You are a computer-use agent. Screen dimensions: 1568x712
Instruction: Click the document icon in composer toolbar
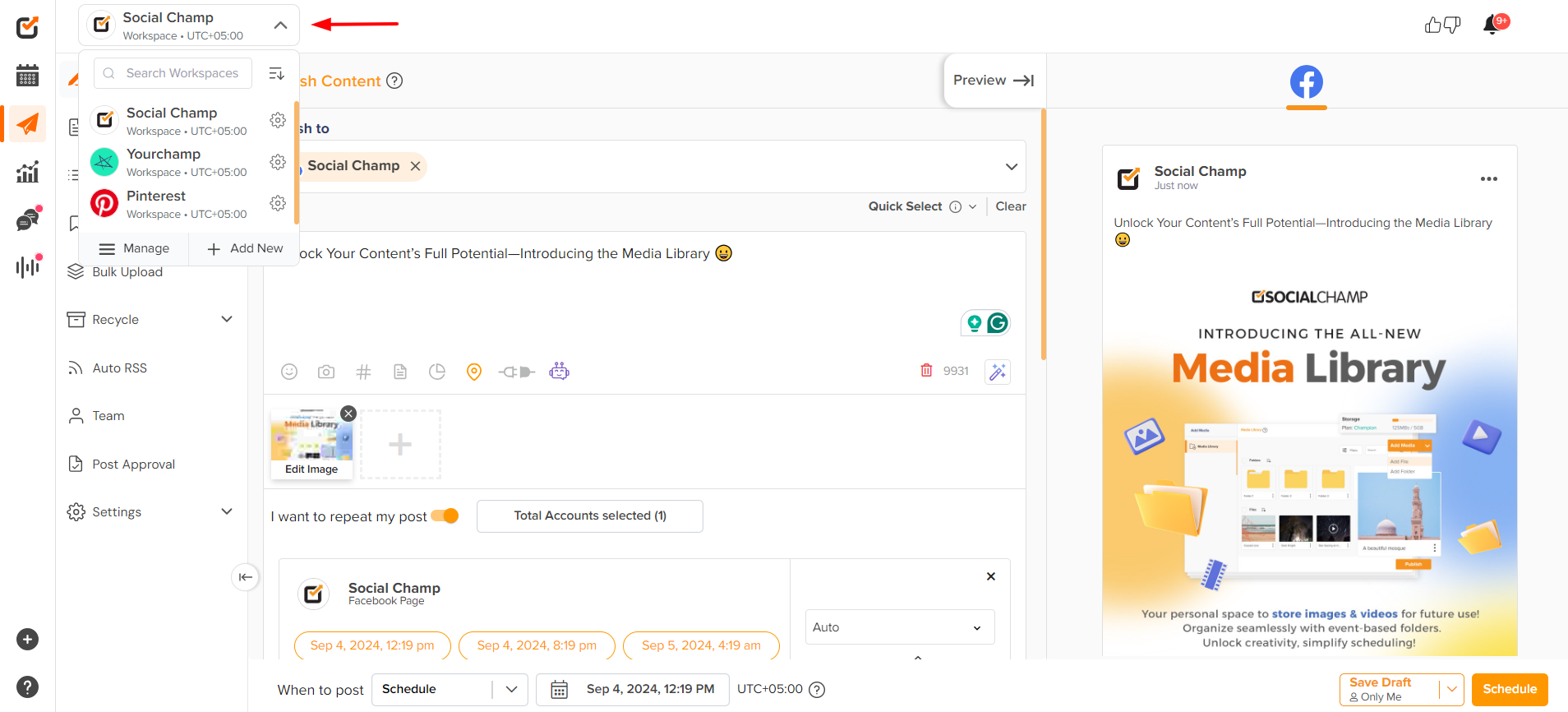point(400,372)
